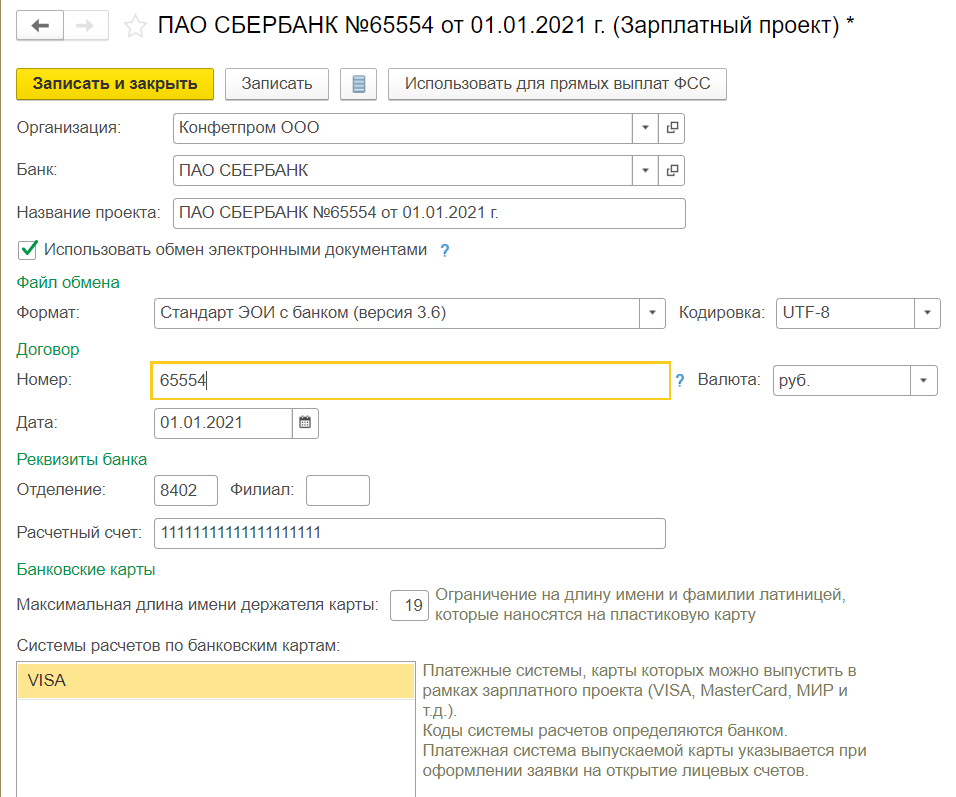This screenshot has width=956, height=797.
Task: Click the Расчетный счет field
Action: point(410,533)
